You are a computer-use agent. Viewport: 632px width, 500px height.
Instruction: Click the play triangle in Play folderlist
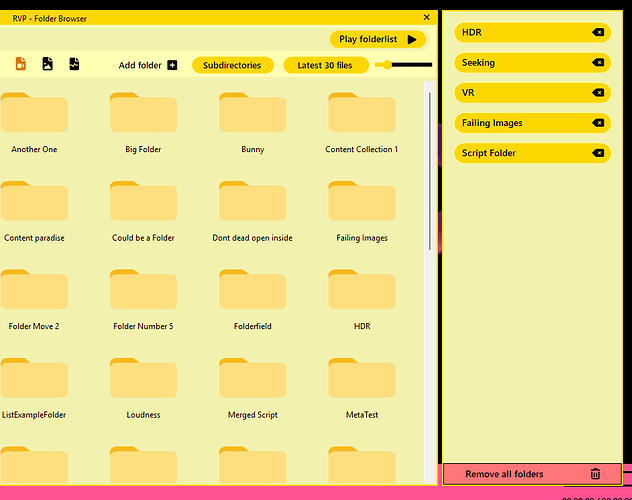point(412,39)
